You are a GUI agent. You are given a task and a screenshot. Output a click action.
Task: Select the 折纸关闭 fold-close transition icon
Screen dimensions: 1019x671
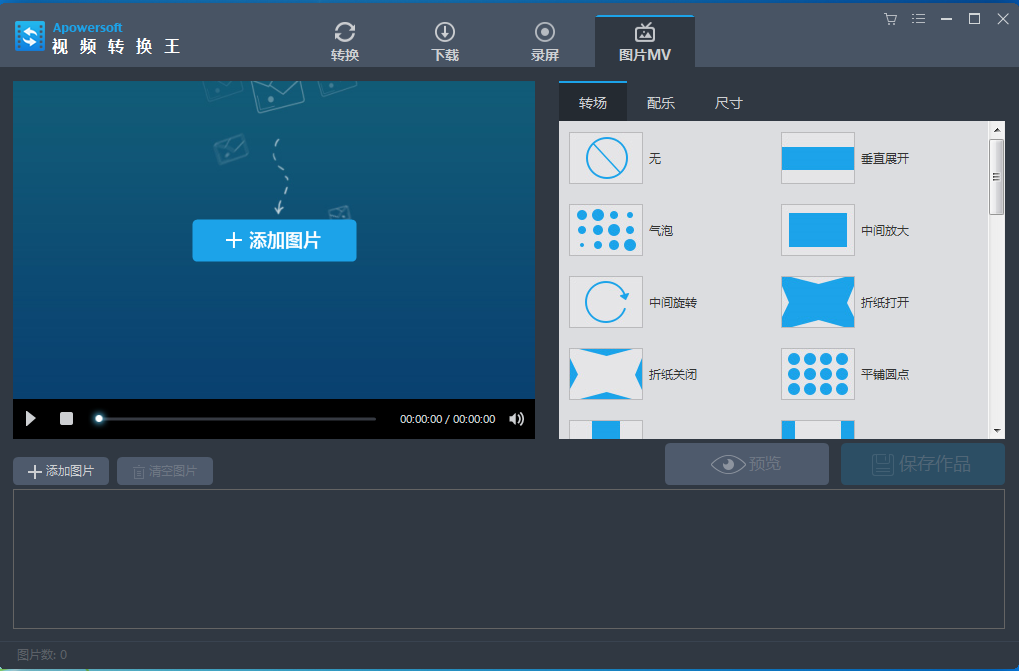(606, 374)
